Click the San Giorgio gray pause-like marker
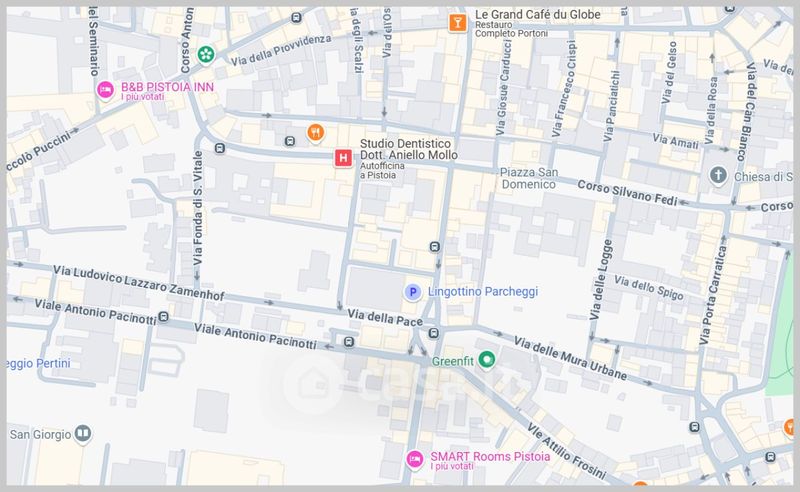The width and height of the screenshot is (800, 492). click(83, 434)
